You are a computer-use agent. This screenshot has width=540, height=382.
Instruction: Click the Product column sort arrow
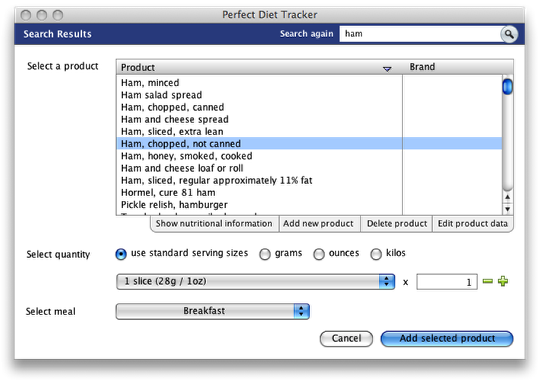(x=387, y=69)
